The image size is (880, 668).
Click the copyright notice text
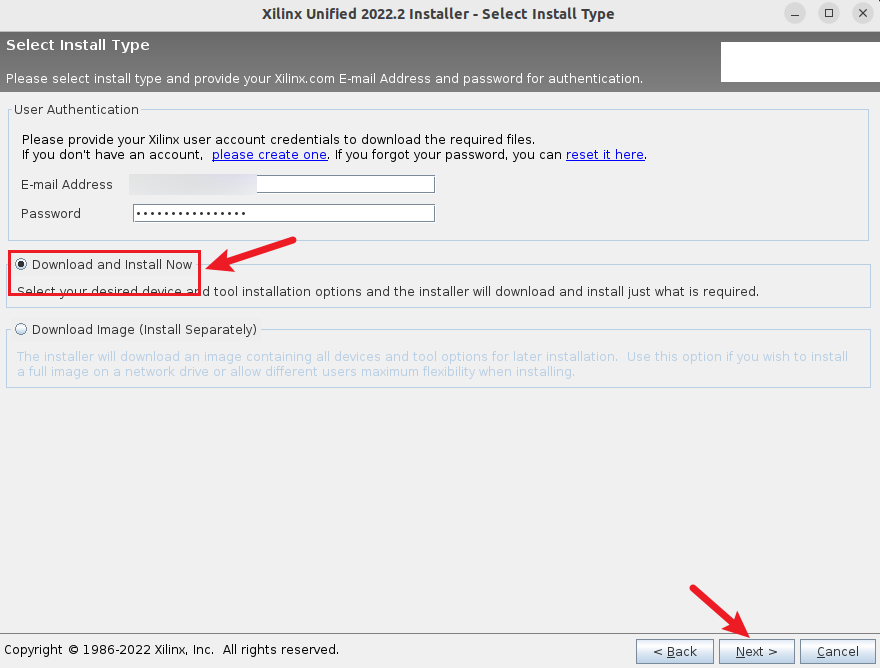pos(171,649)
